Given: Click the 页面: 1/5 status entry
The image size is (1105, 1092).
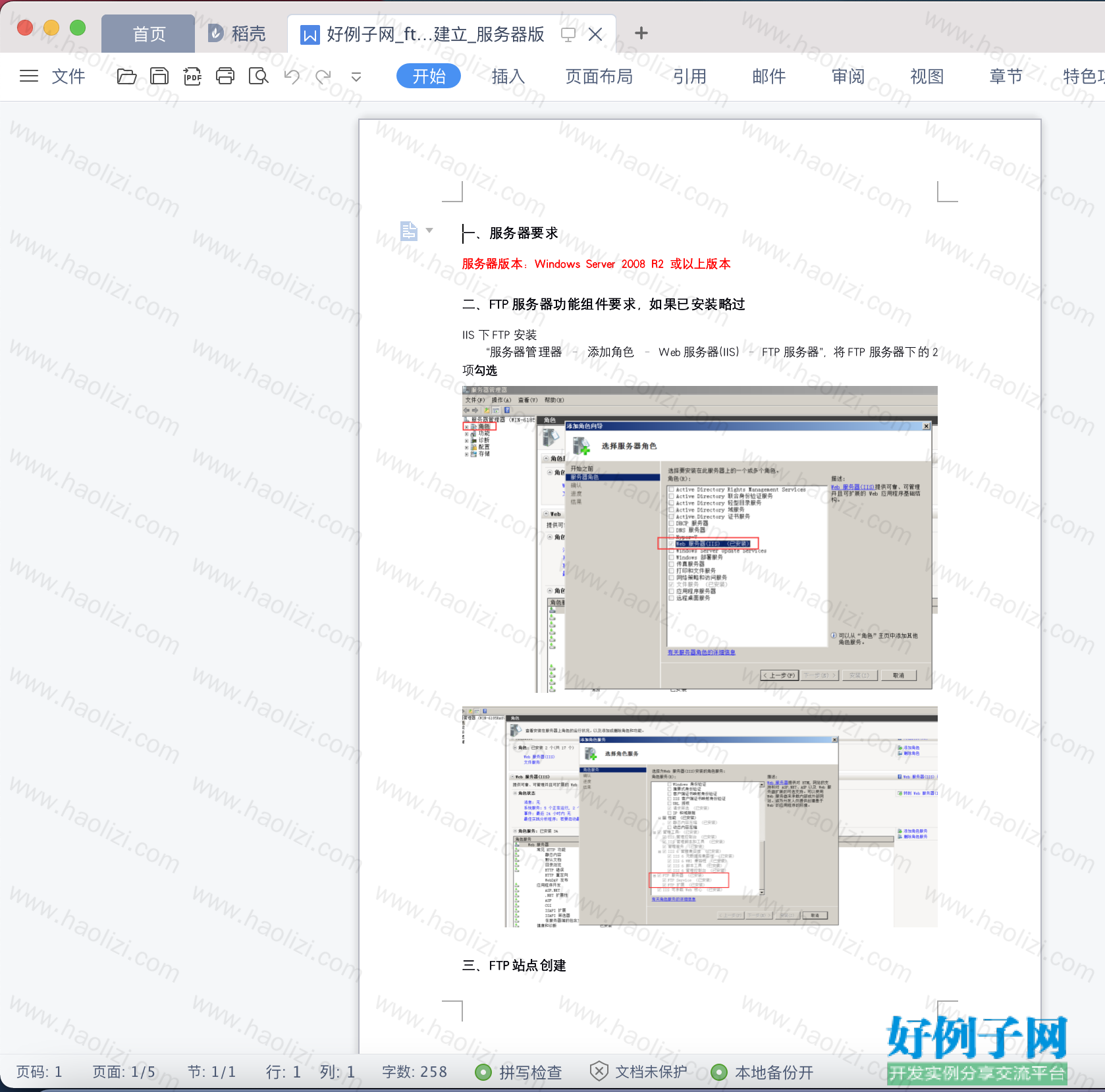Looking at the screenshot, I should (x=124, y=1072).
